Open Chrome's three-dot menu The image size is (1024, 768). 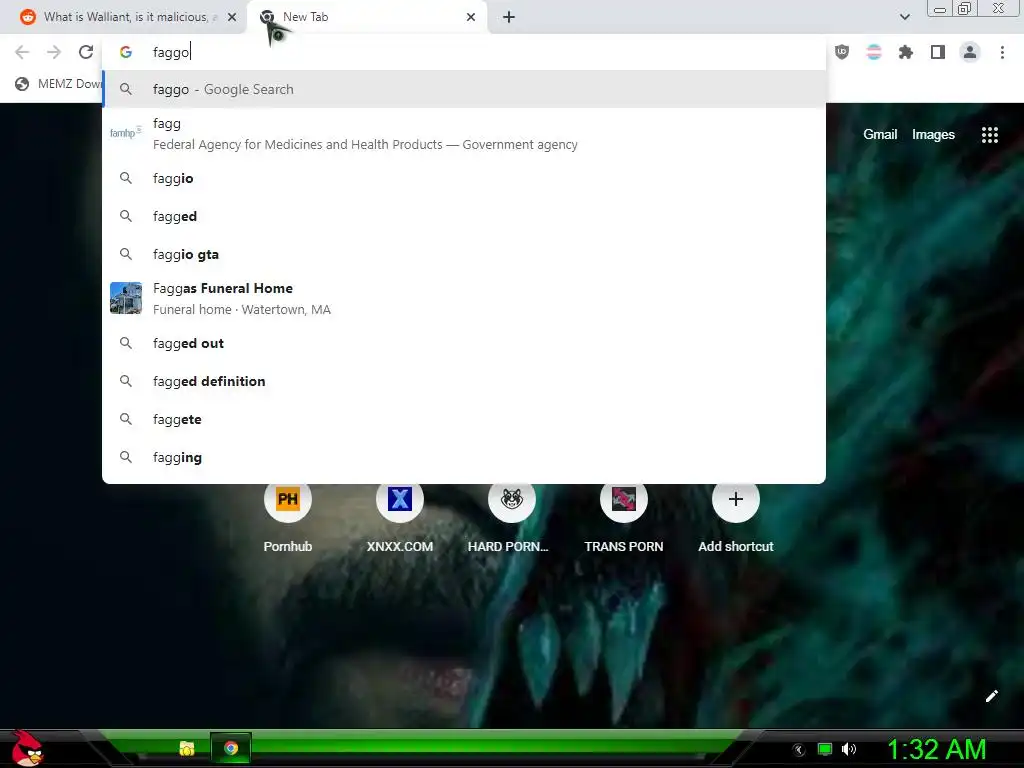tap(1002, 52)
